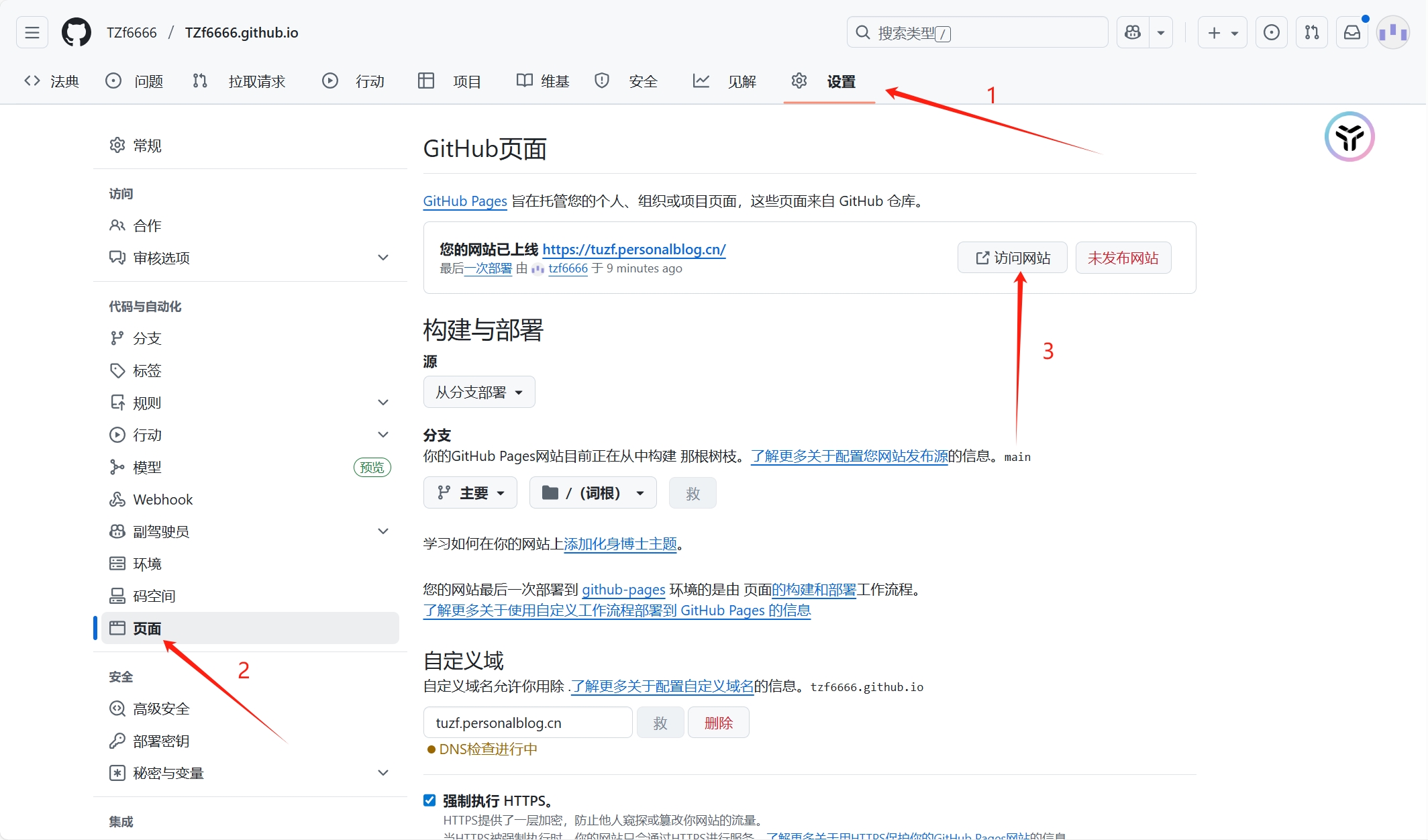Viewport: 1428px width, 840px height.
Task: Open the hamburger navigation menu
Action: click(32, 32)
